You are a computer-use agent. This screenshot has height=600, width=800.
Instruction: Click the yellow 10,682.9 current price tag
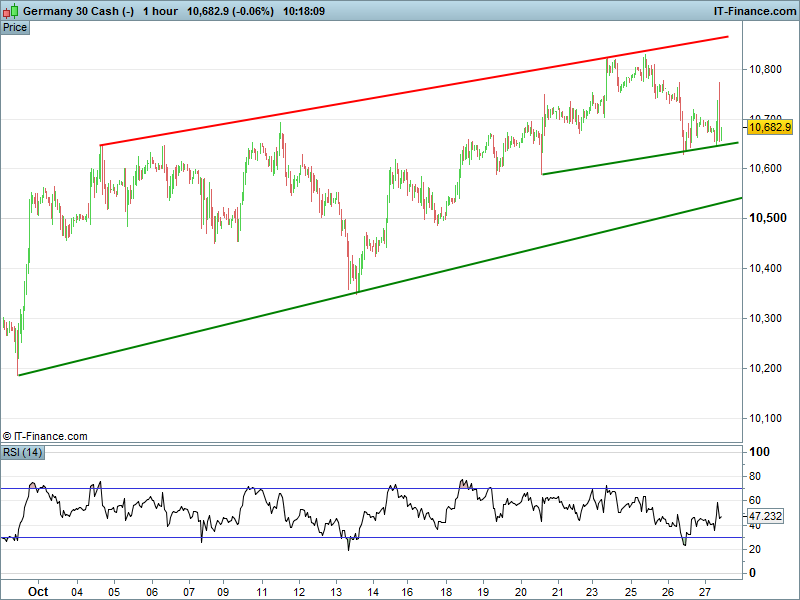(769, 127)
